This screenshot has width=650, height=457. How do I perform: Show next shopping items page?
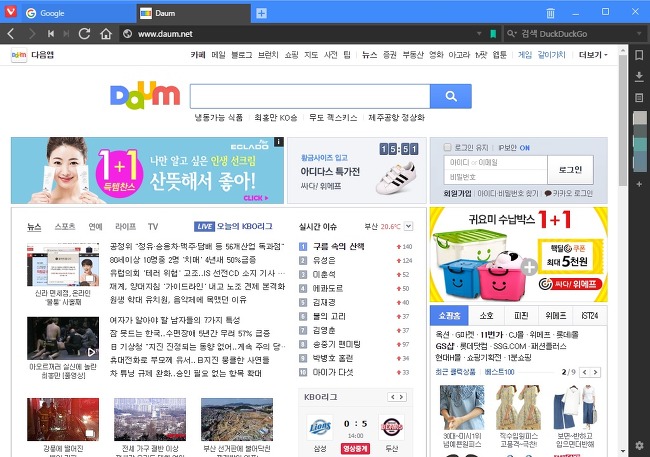[x=596, y=372]
